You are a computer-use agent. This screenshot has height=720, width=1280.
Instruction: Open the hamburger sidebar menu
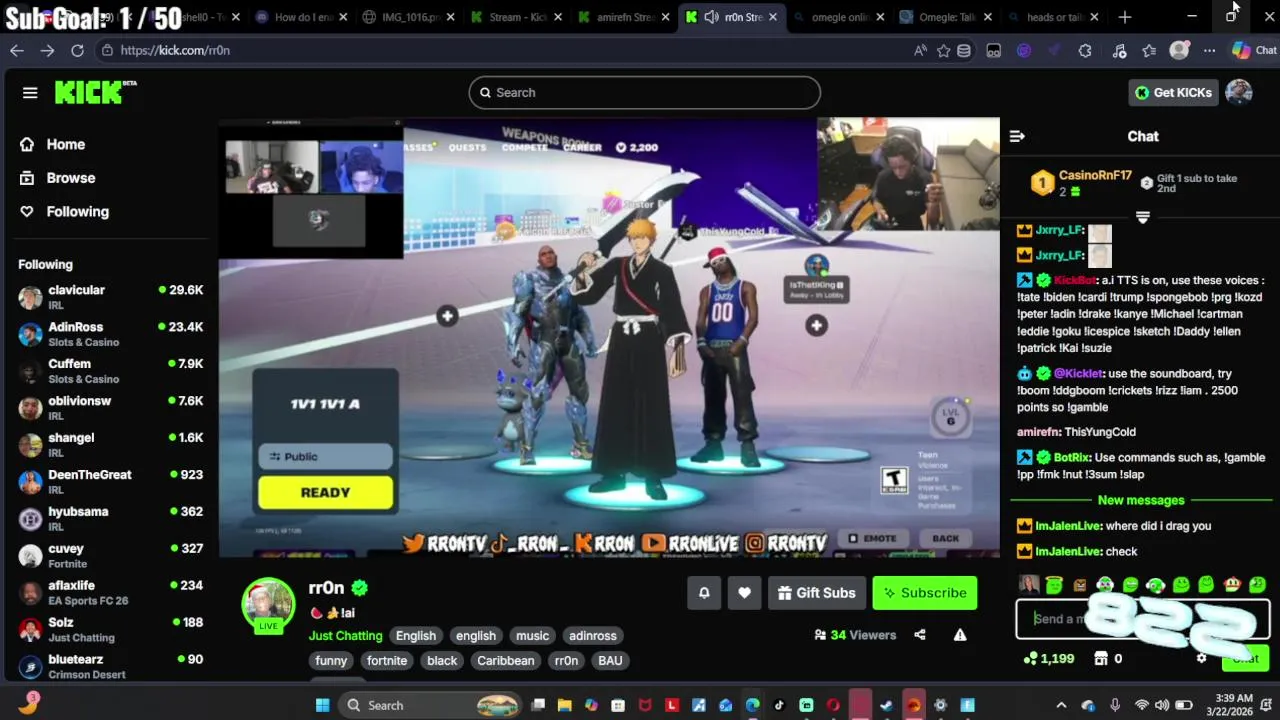30,93
